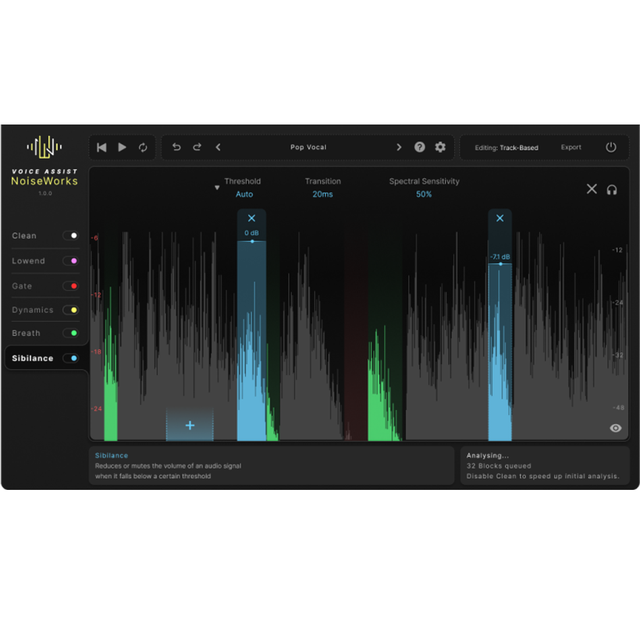Open the Dynamics module tab
Viewport: 640px width, 640px height.
click(x=33, y=310)
